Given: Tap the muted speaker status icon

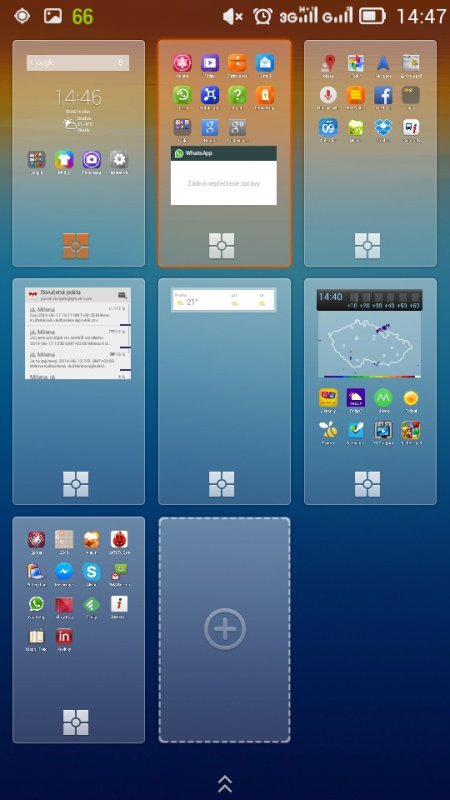Looking at the screenshot, I should tap(233, 16).
